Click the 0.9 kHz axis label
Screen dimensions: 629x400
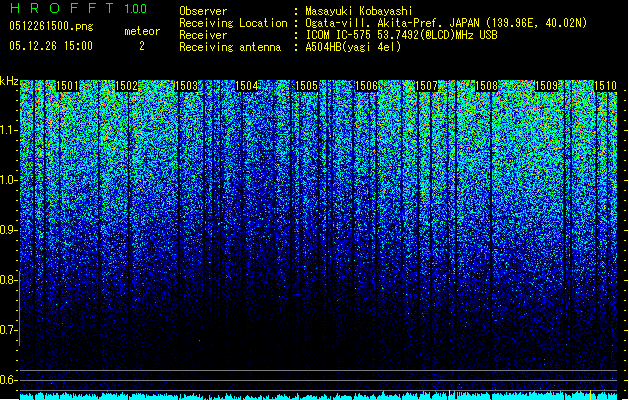(x=8, y=230)
